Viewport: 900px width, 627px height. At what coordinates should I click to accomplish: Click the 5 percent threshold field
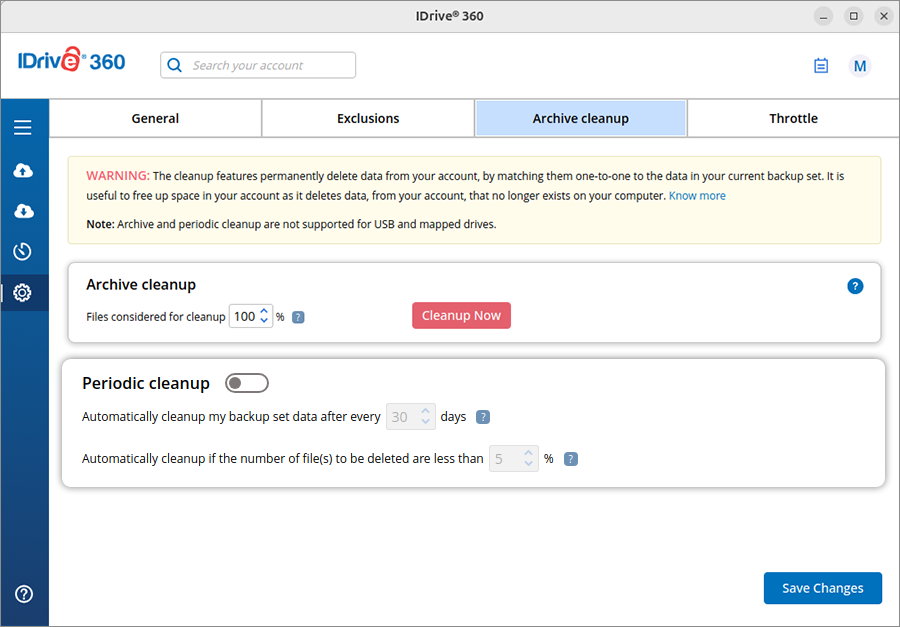pos(514,458)
